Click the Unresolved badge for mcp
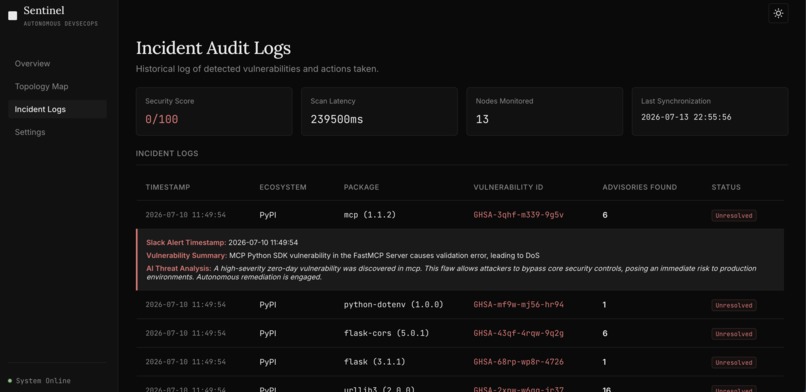The height and width of the screenshot is (392, 806). 734,216
